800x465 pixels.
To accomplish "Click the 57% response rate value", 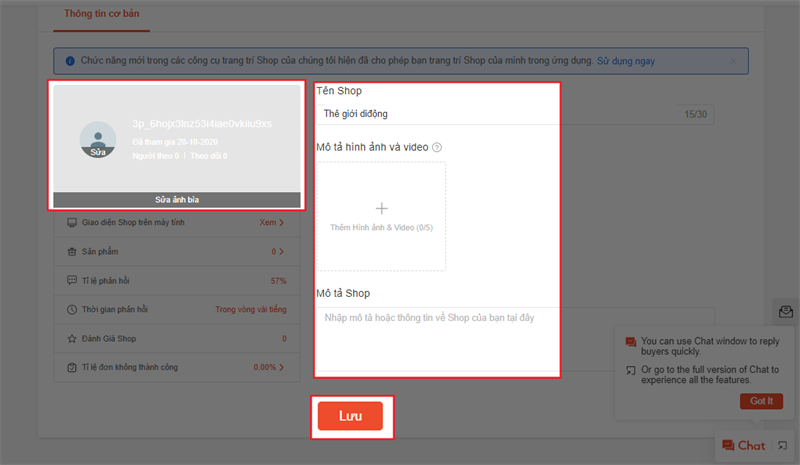I will coord(279,281).
